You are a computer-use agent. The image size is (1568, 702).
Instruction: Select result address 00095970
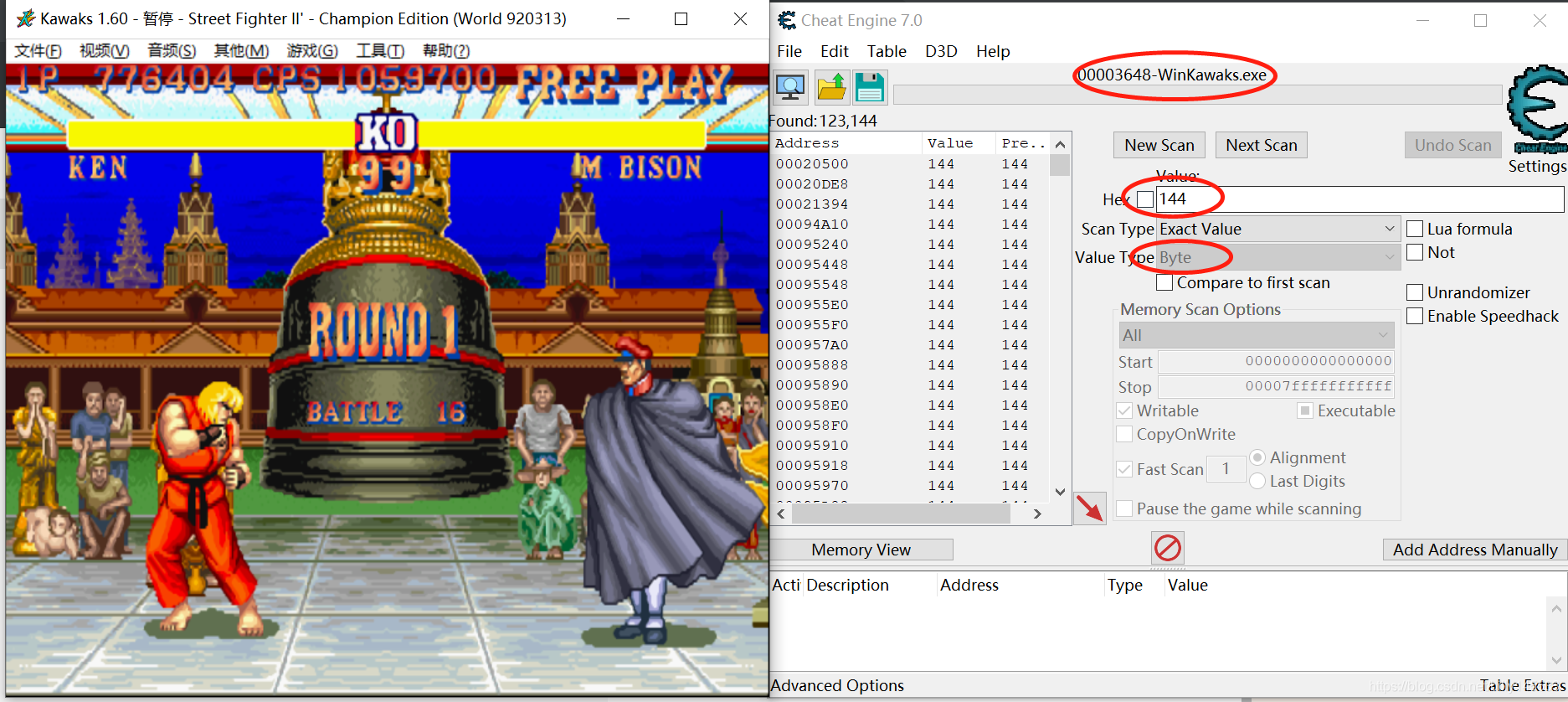point(812,485)
